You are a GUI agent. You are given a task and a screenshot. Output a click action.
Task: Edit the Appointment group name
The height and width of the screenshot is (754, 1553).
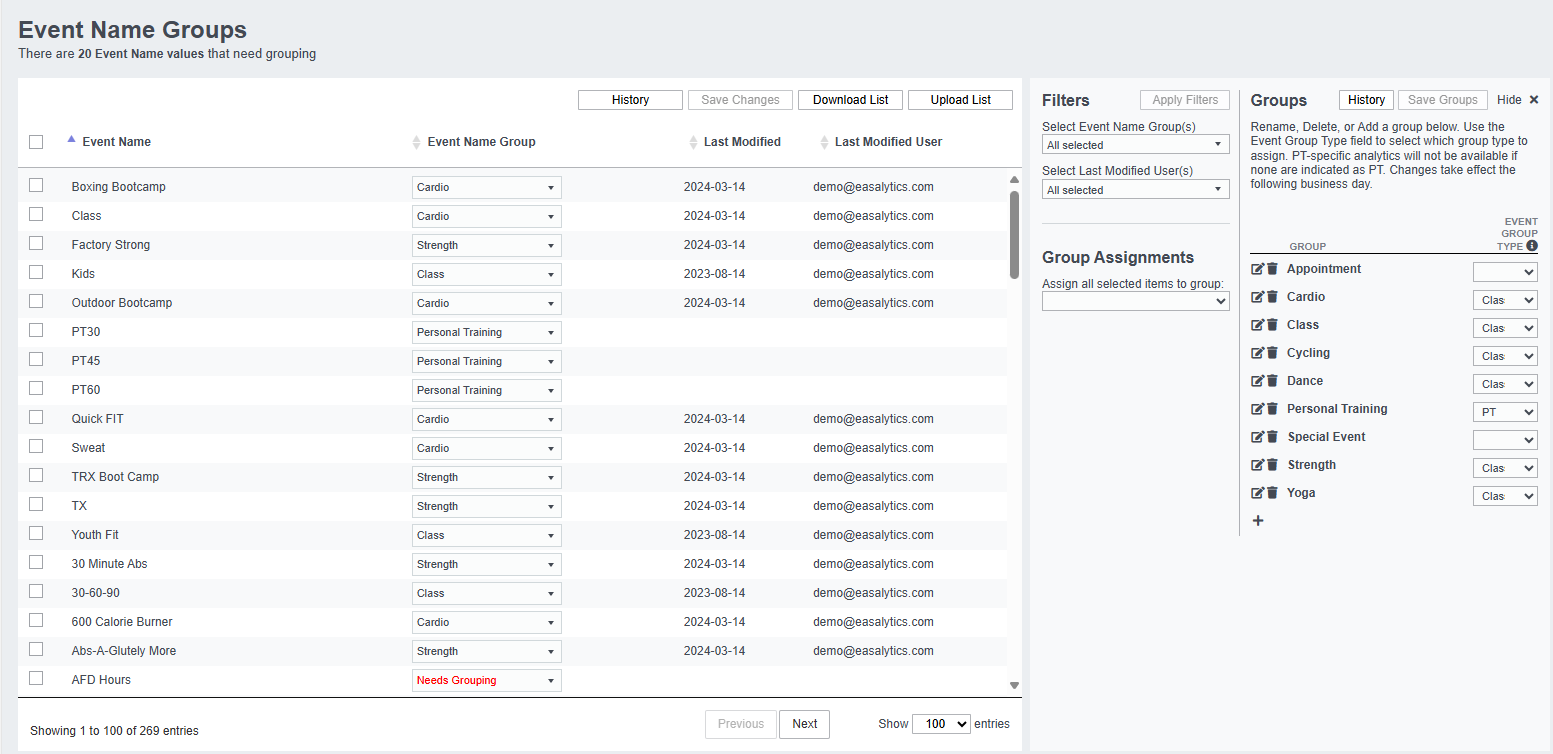coord(1257,268)
